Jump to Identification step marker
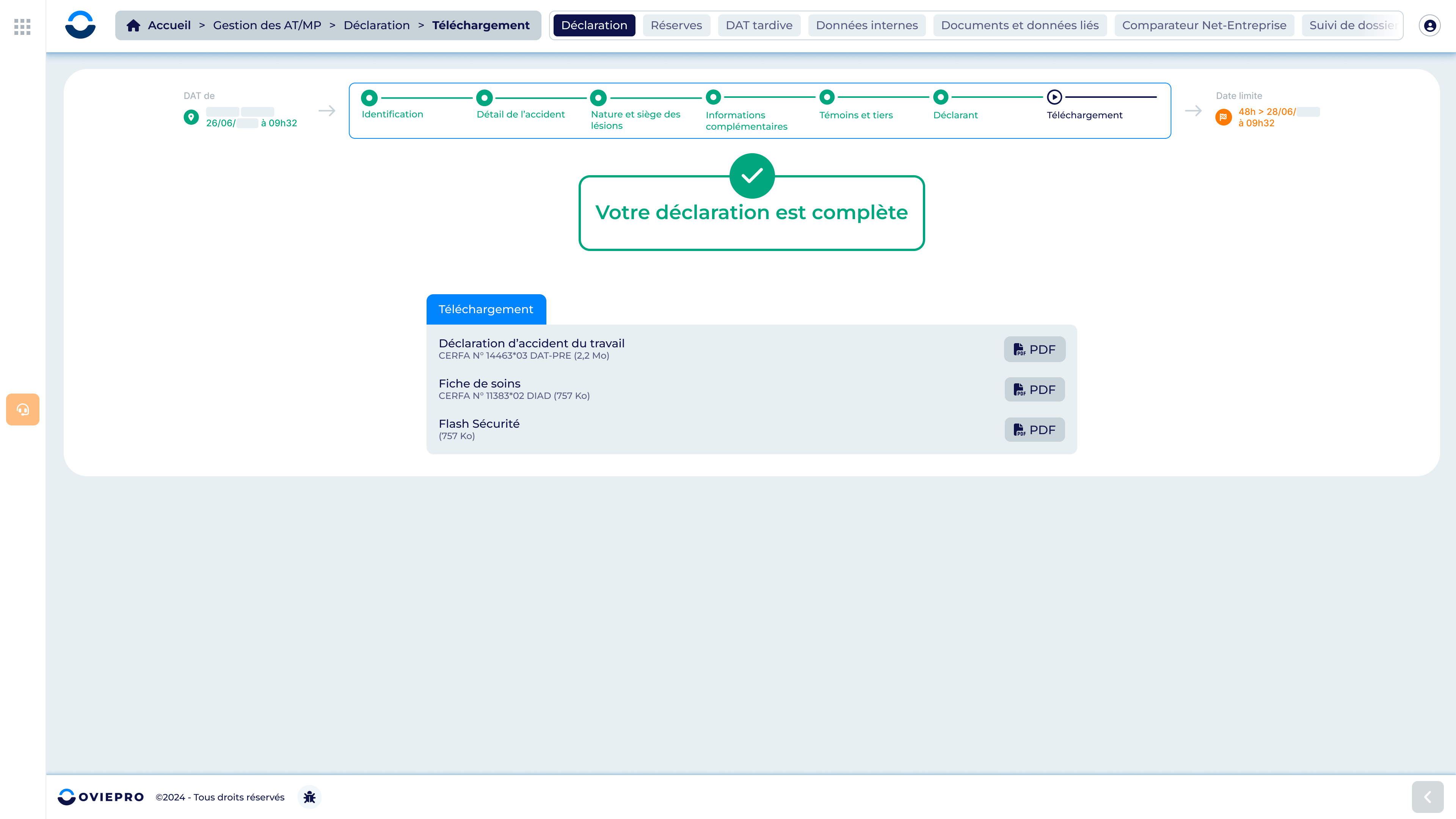This screenshot has height=819, width=1456. 369,98
